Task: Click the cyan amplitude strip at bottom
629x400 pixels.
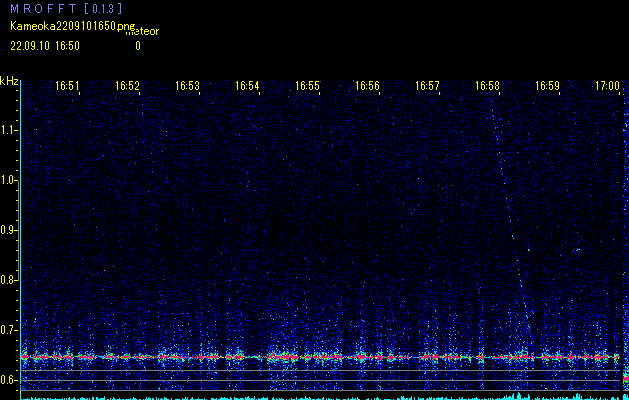Action: click(321, 397)
